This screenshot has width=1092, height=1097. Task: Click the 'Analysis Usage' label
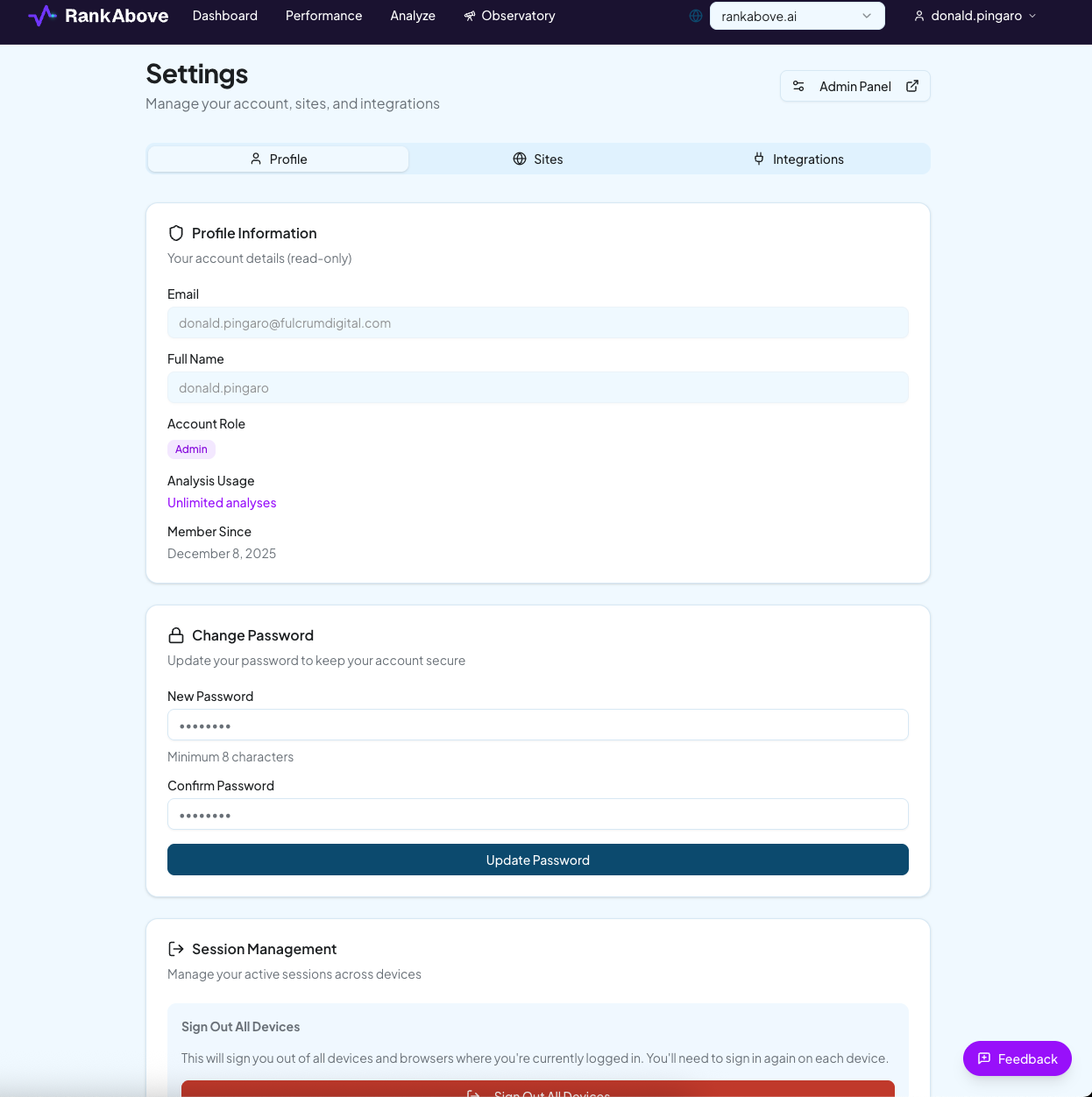point(211,481)
